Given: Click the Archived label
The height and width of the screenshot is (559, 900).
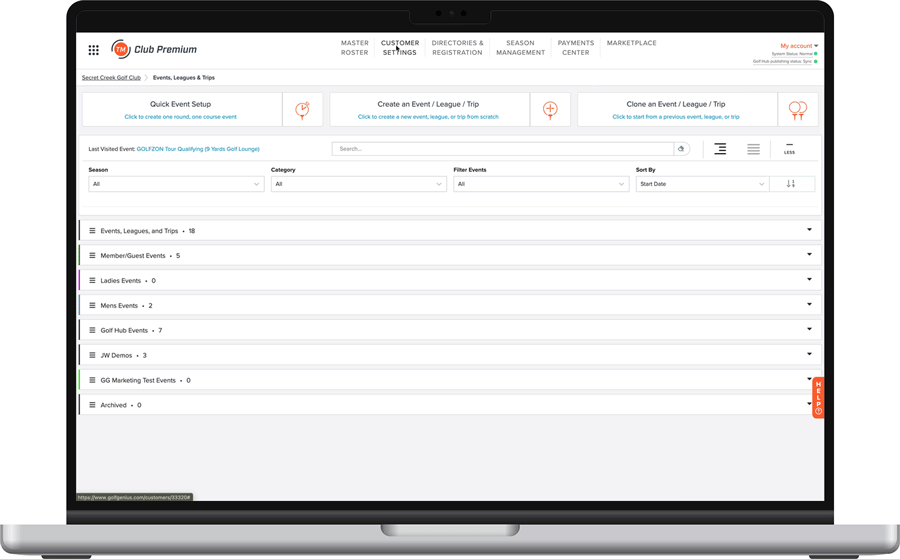Looking at the screenshot, I should coord(114,405).
